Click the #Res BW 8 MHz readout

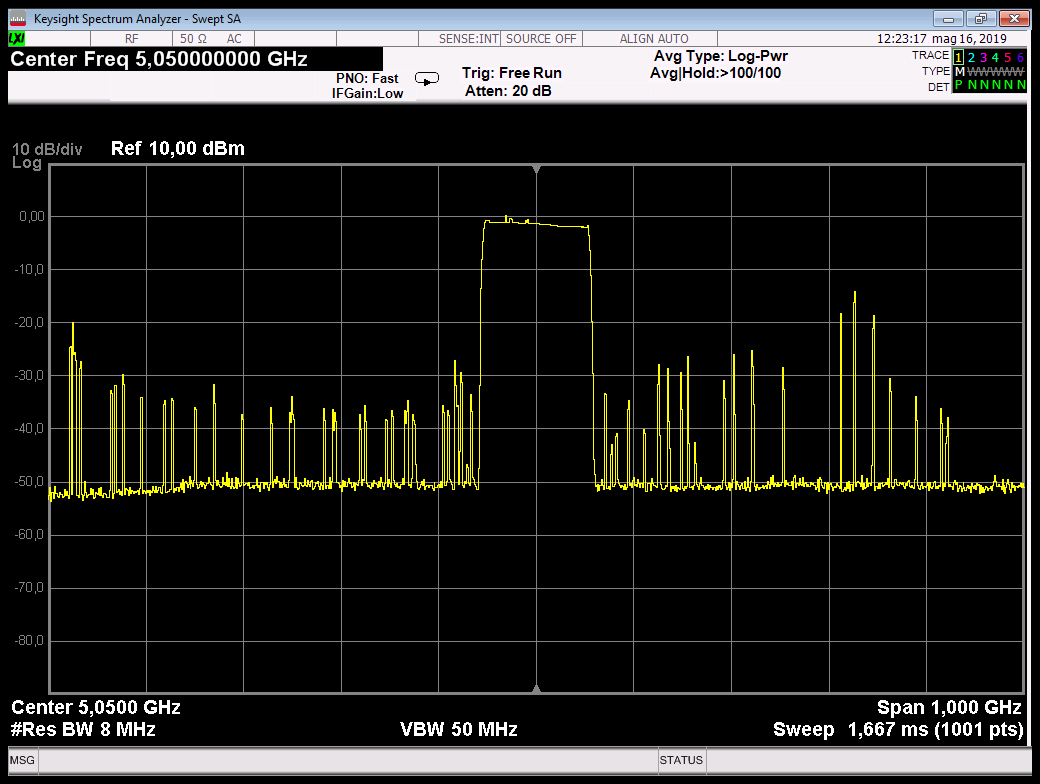point(83,730)
